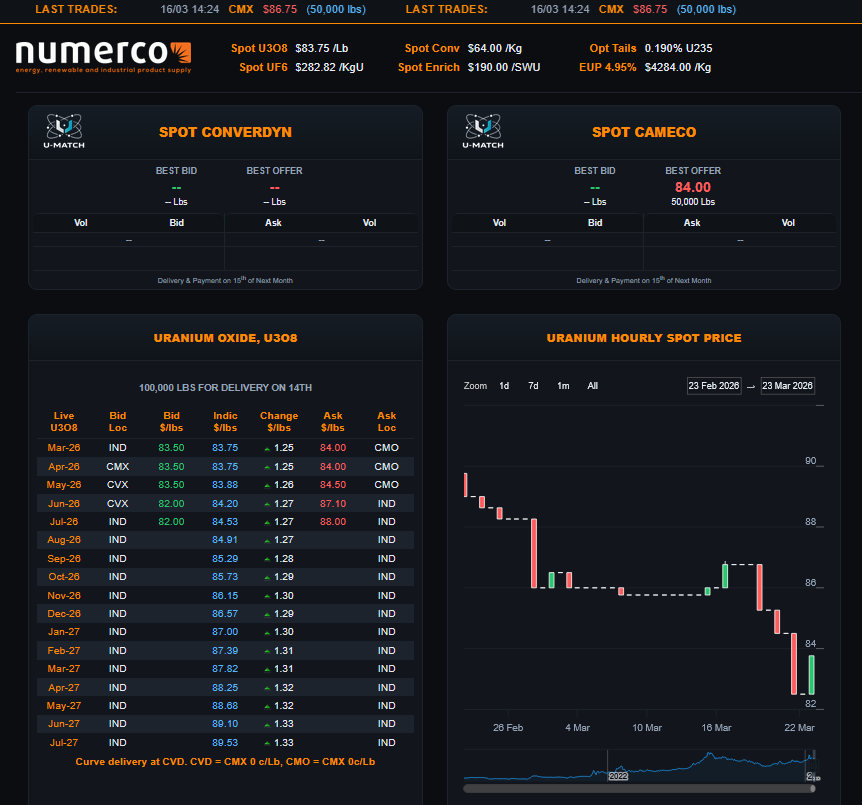Screen dimensions: 862x805
Task: Click the U-Match icon in Spot Cameco panel
Action: point(483,131)
